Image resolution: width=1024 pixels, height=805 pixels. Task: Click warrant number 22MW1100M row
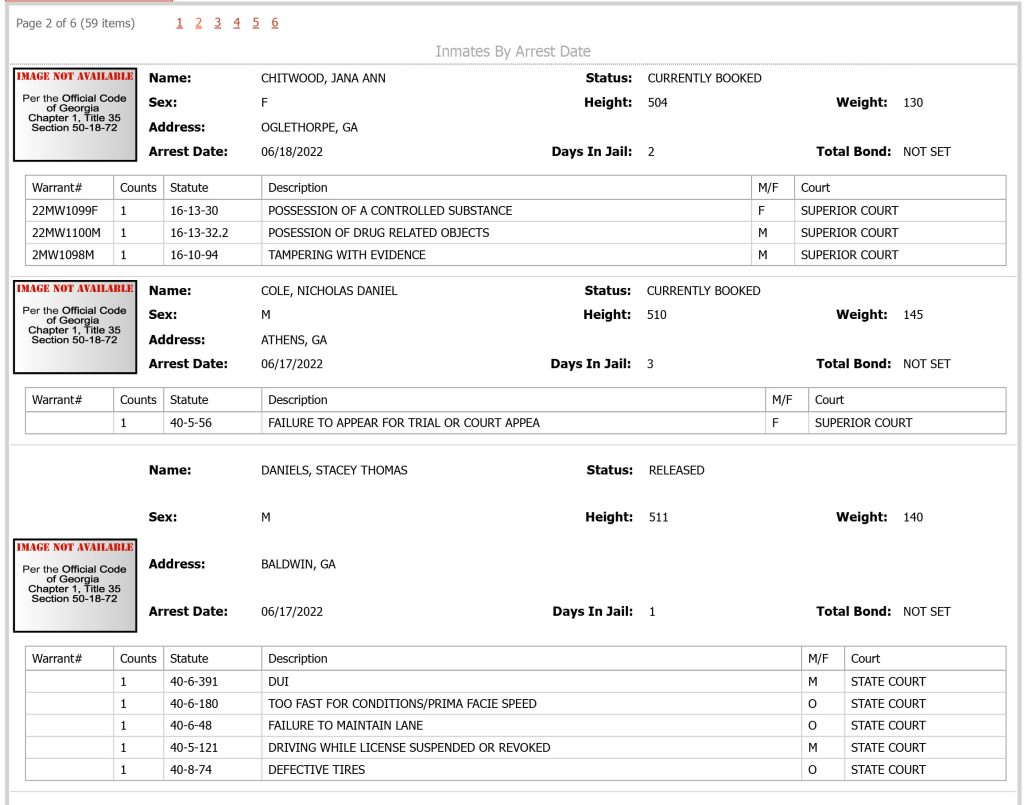(515, 233)
